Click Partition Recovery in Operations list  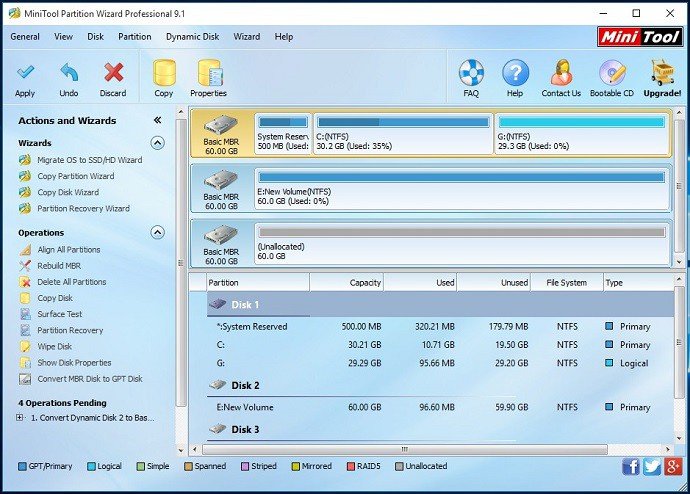pos(70,330)
